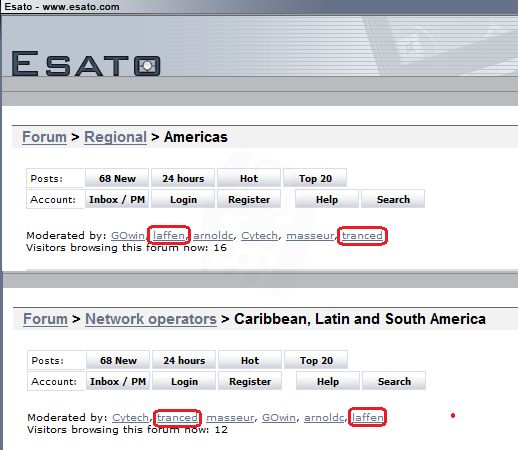Open moderator Cytech profile in Caribbean section
The width and height of the screenshot is (518, 450).
coord(130,418)
